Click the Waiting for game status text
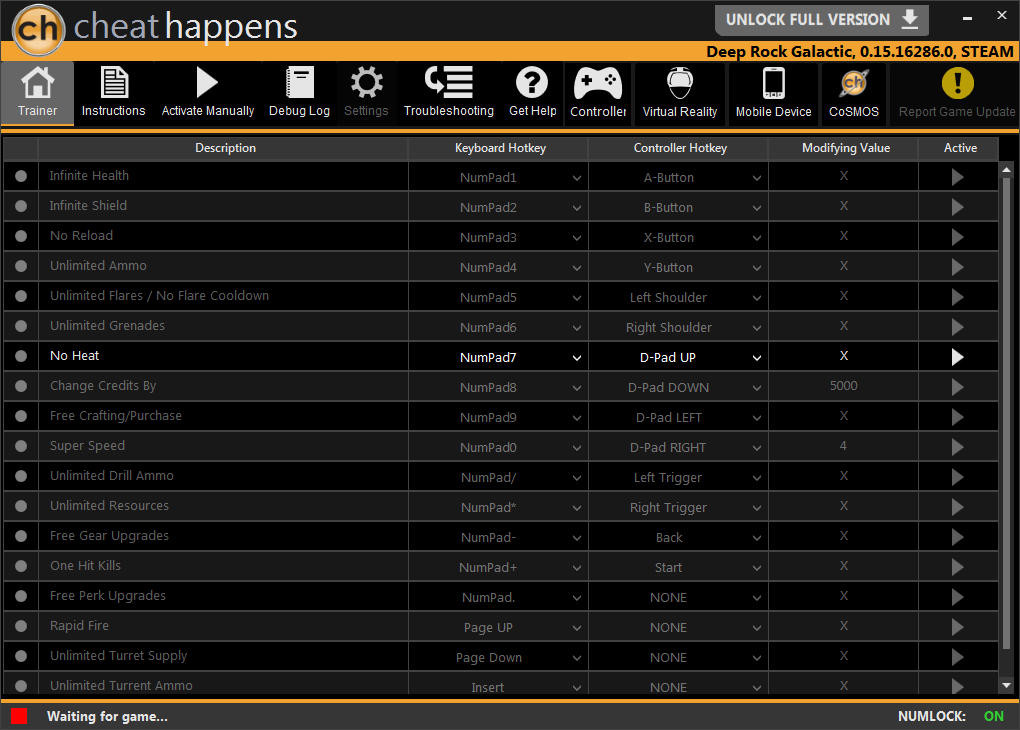This screenshot has width=1020, height=730. (107, 716)
